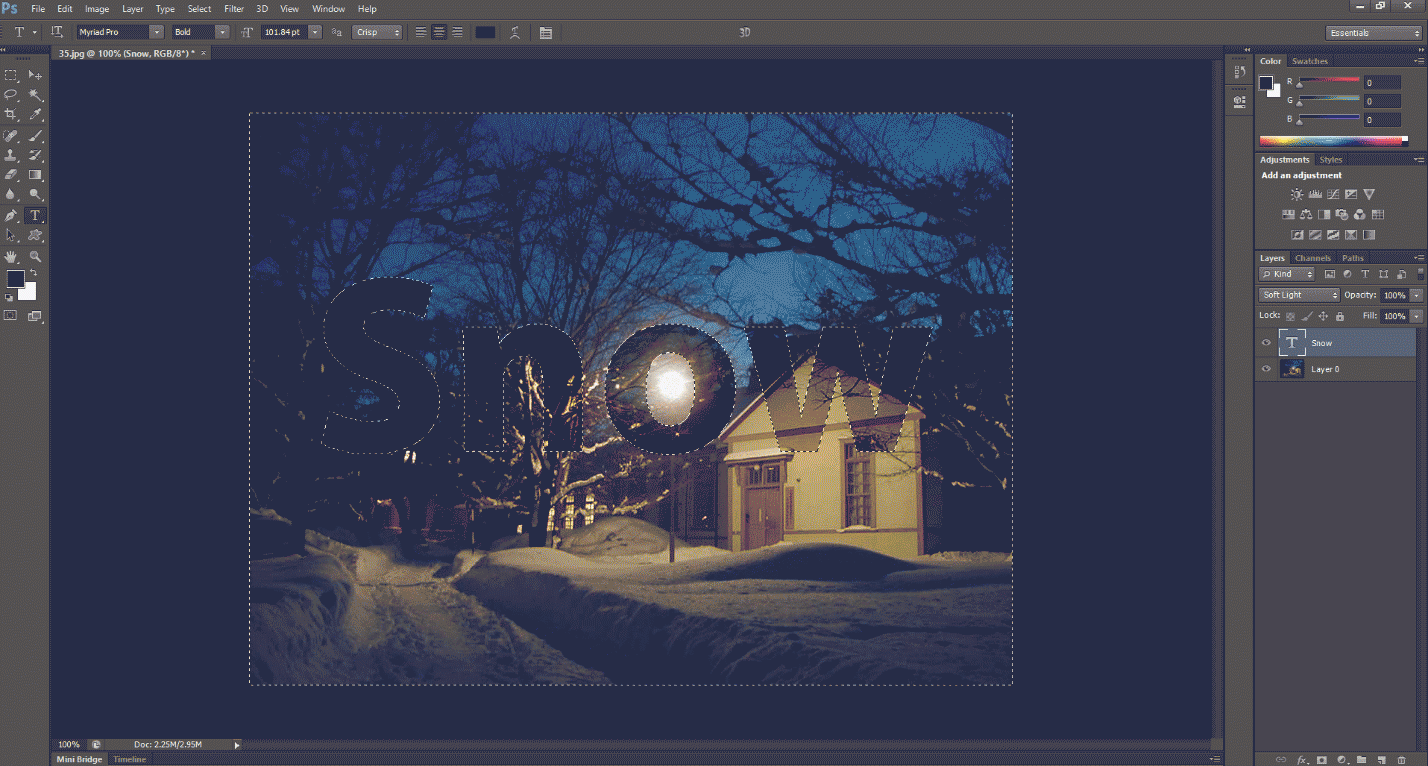Click the color spectrum ramp
The image size is (1428, 766).
tap(1333, 141)
